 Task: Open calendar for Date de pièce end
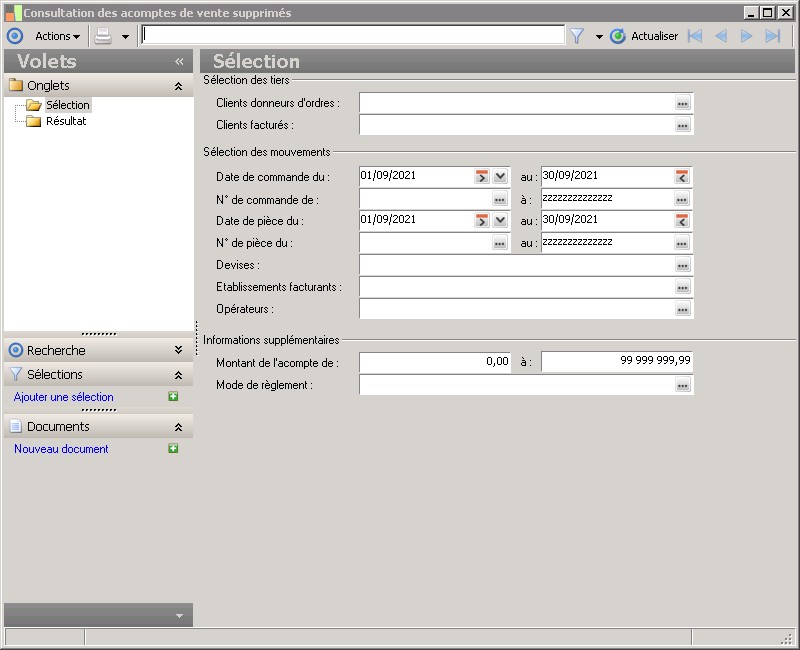pyautogui.click(x=682, y=220)
